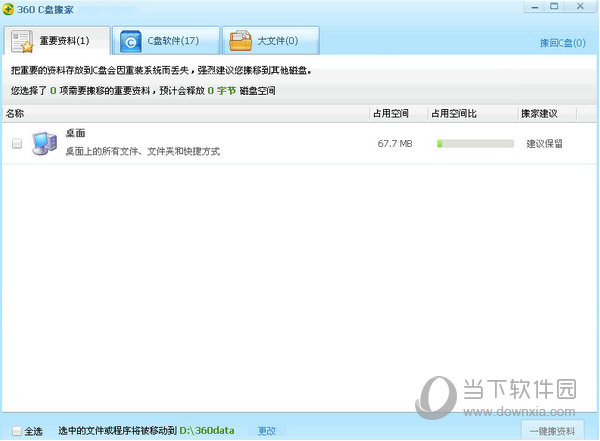Click the orange folder icon on third tab
Image resolution: width=600 pixels, height=441 pixels.
[x=240, y=41]
